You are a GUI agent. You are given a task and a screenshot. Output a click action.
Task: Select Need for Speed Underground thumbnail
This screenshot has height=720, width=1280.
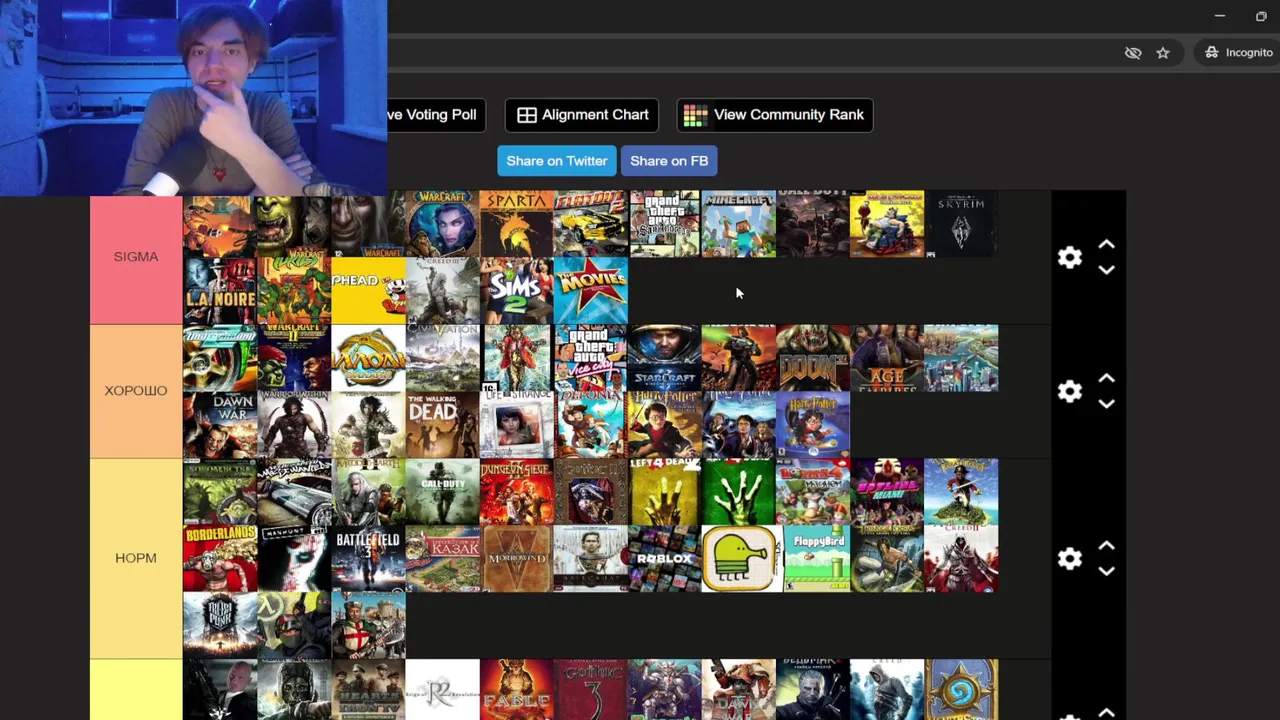[x=220, y=358]
